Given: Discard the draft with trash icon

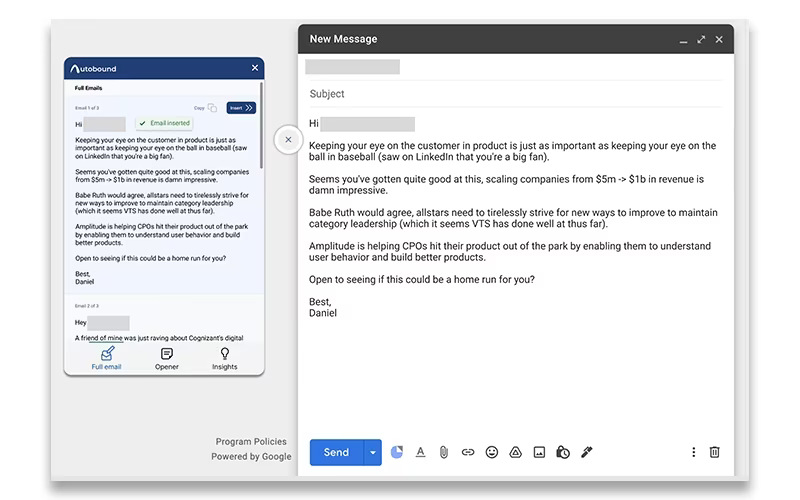Looking at the screenshot, I should (x=715, y=452).
